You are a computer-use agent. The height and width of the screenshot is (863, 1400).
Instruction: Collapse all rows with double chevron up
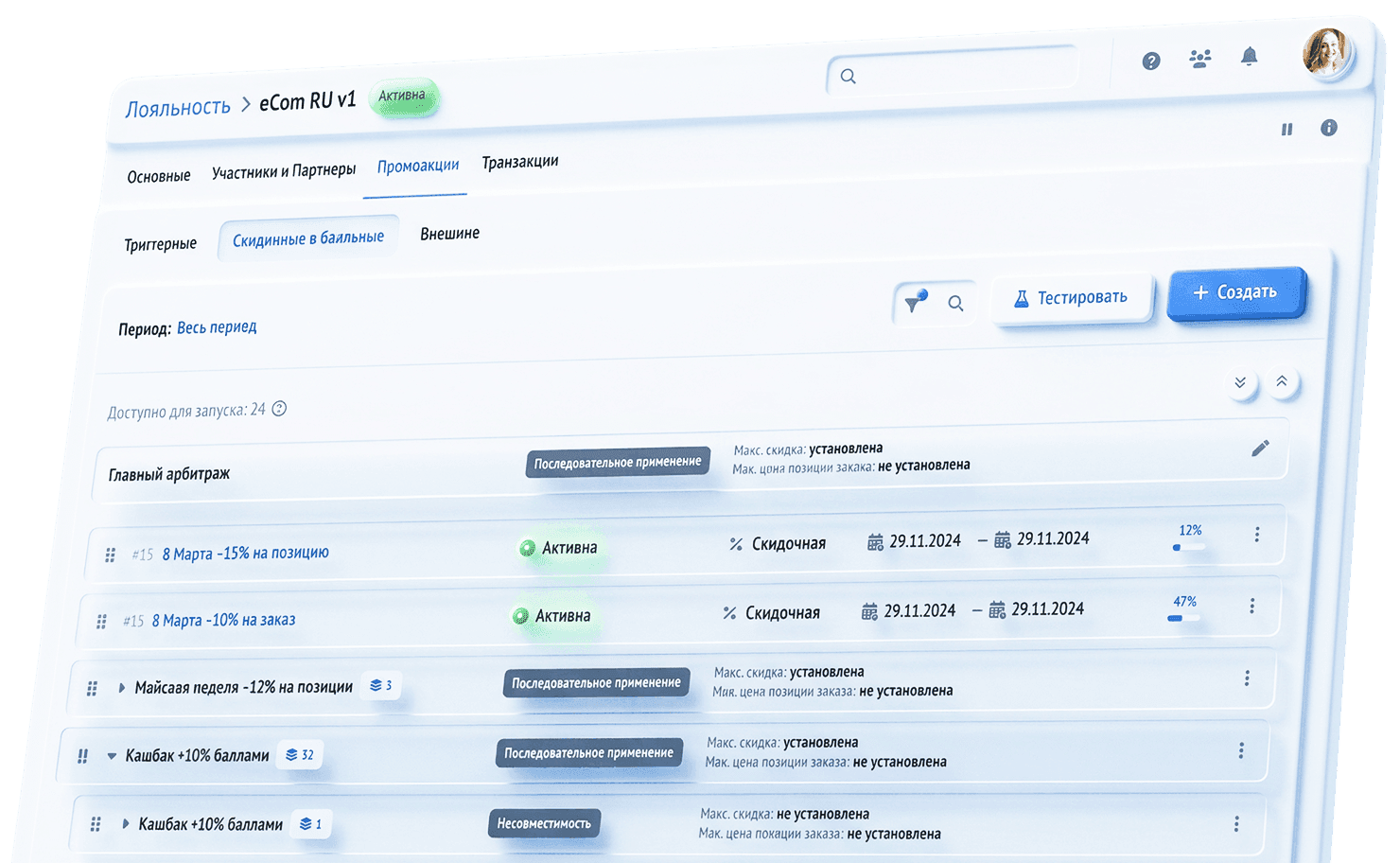[1281, 381]
